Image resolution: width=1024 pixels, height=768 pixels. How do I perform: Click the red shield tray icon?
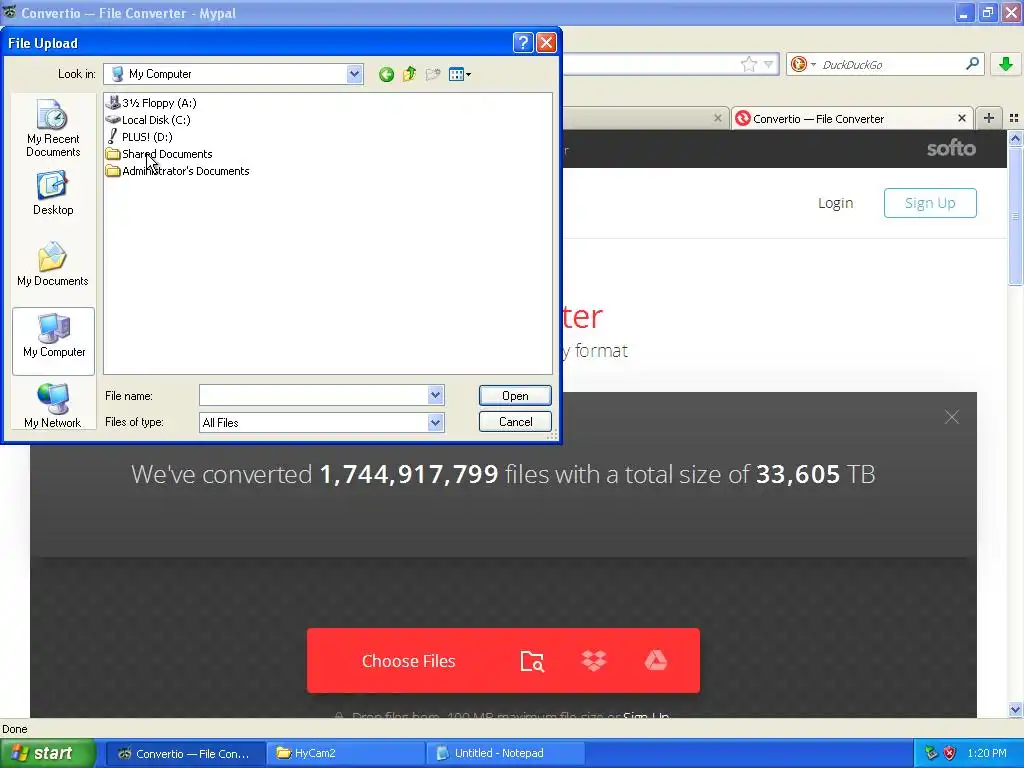(x=949, y=754)
